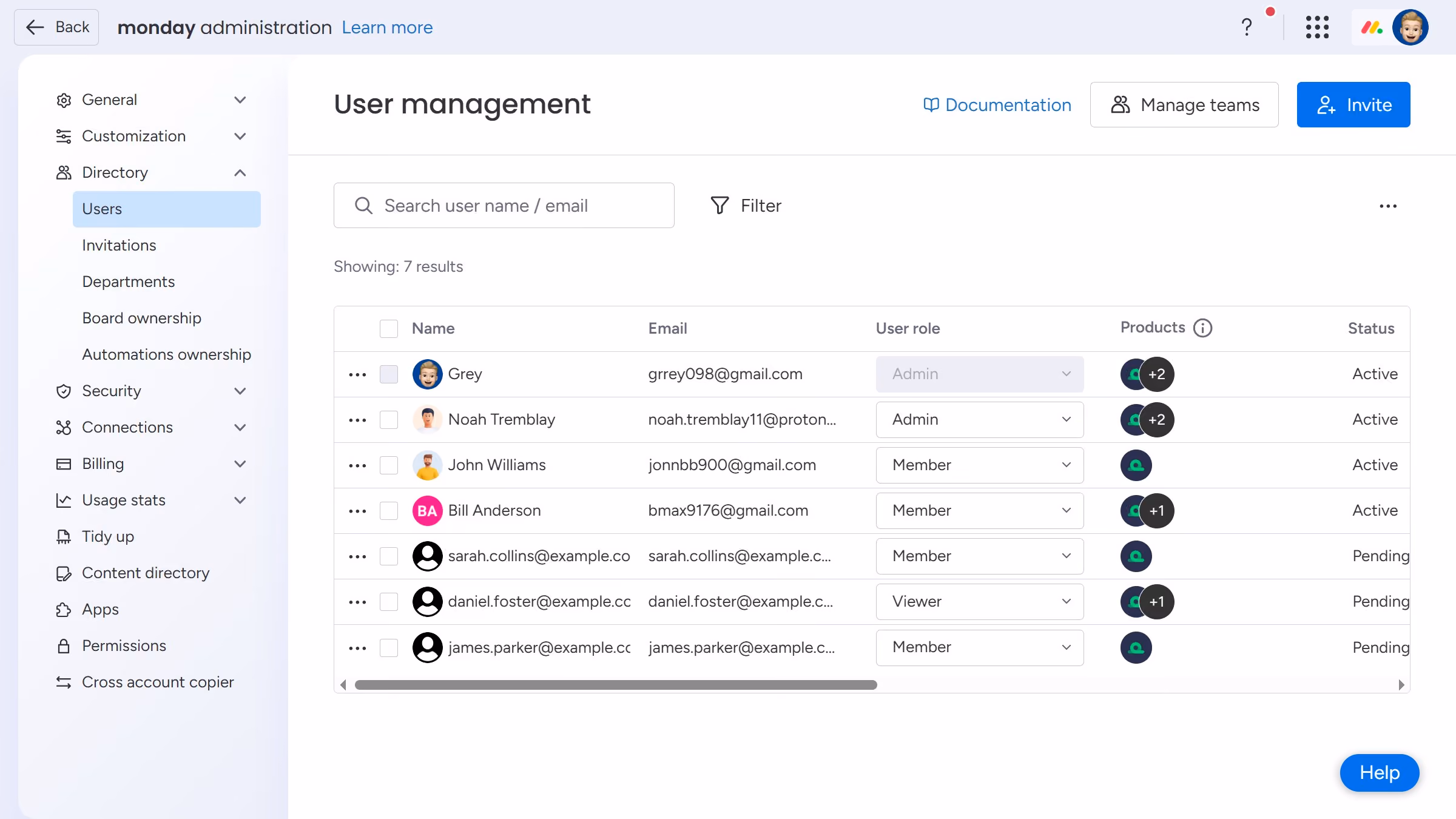Open the Users sidebar item
Image resolution: width=1456 pixels, height=819 pixels.
click(167, 209)
